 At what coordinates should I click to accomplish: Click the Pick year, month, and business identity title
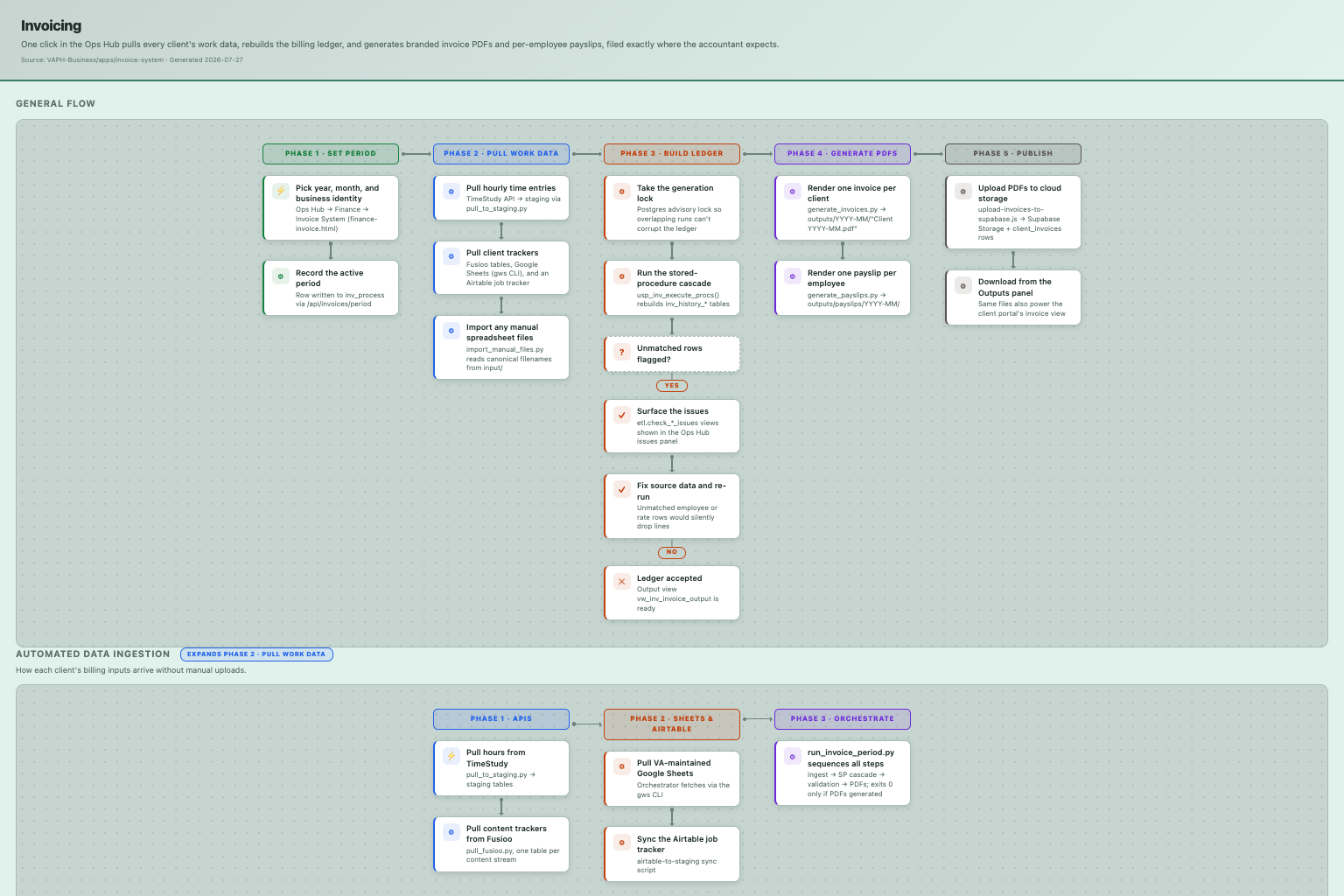(338, 193)
